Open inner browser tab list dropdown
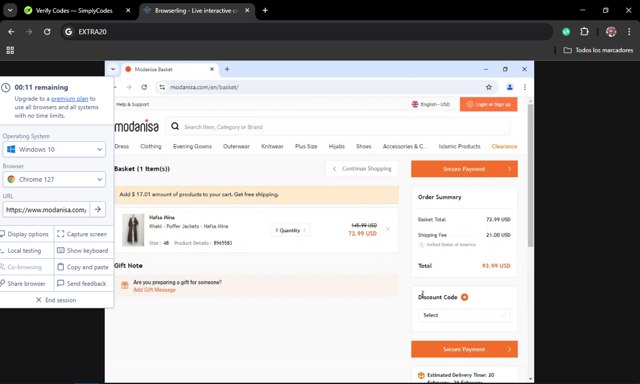This screenshot has height=384, width=640. point(113,69)
